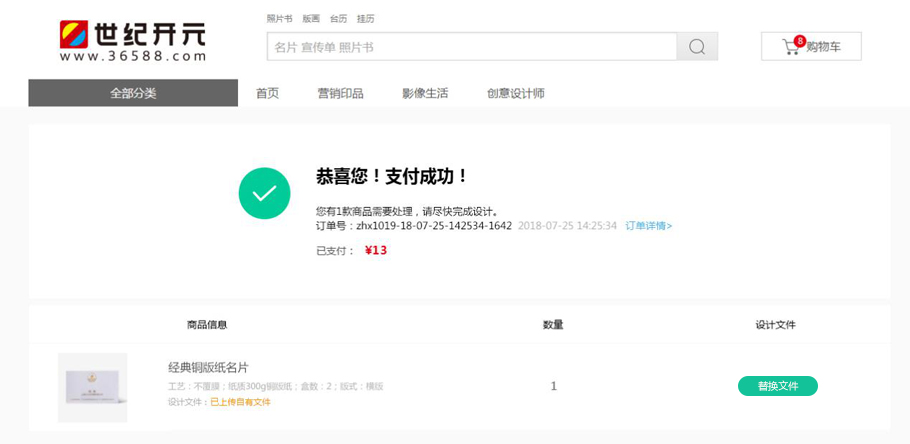This screenshot has height=444, width=910.
Task: Focus the search box with placeholder 名片 宣传单 照片书
Action: [x=471, y=47]
